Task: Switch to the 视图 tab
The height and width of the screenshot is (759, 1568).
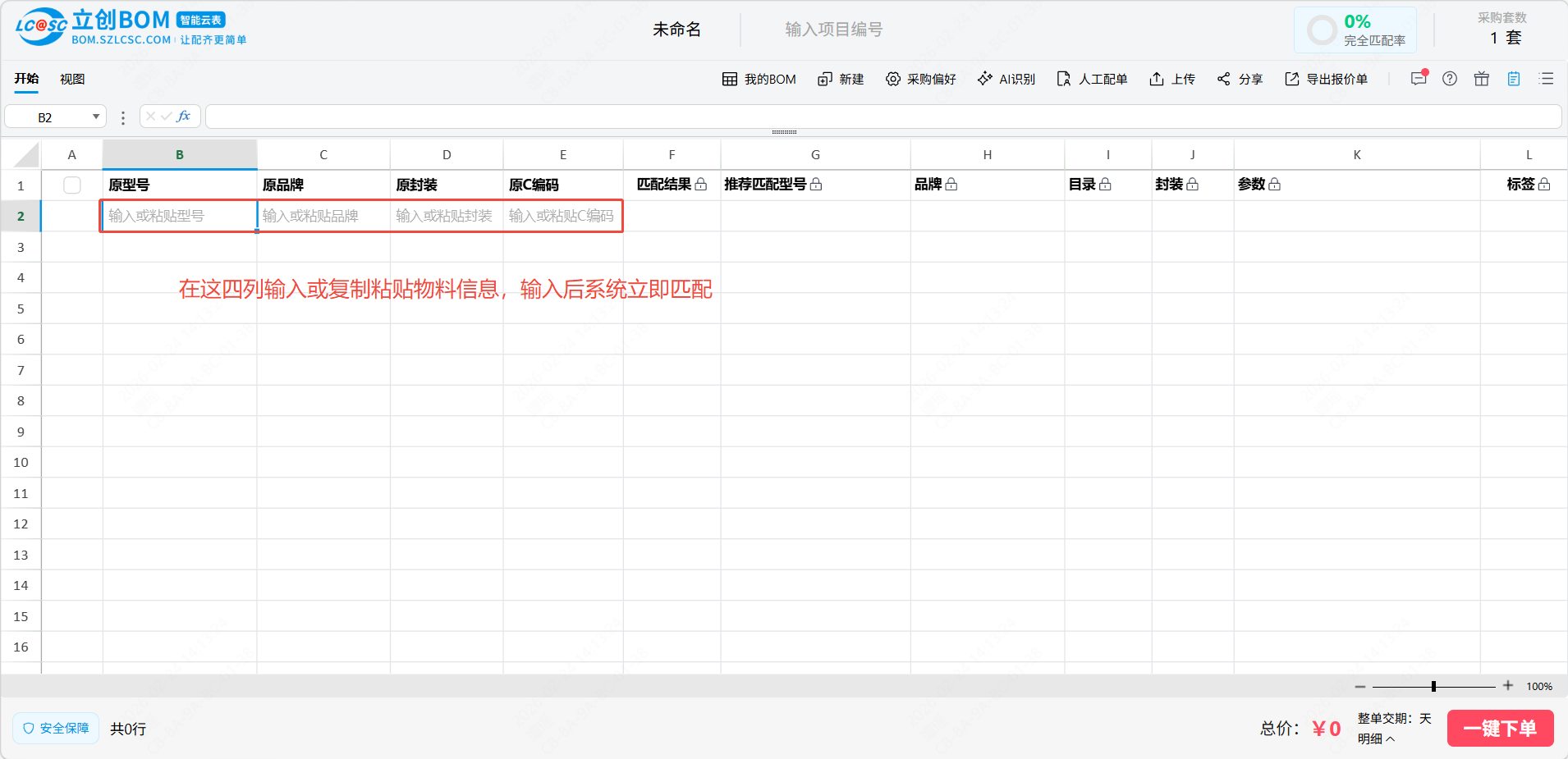Action: click(x=72, y=79)
